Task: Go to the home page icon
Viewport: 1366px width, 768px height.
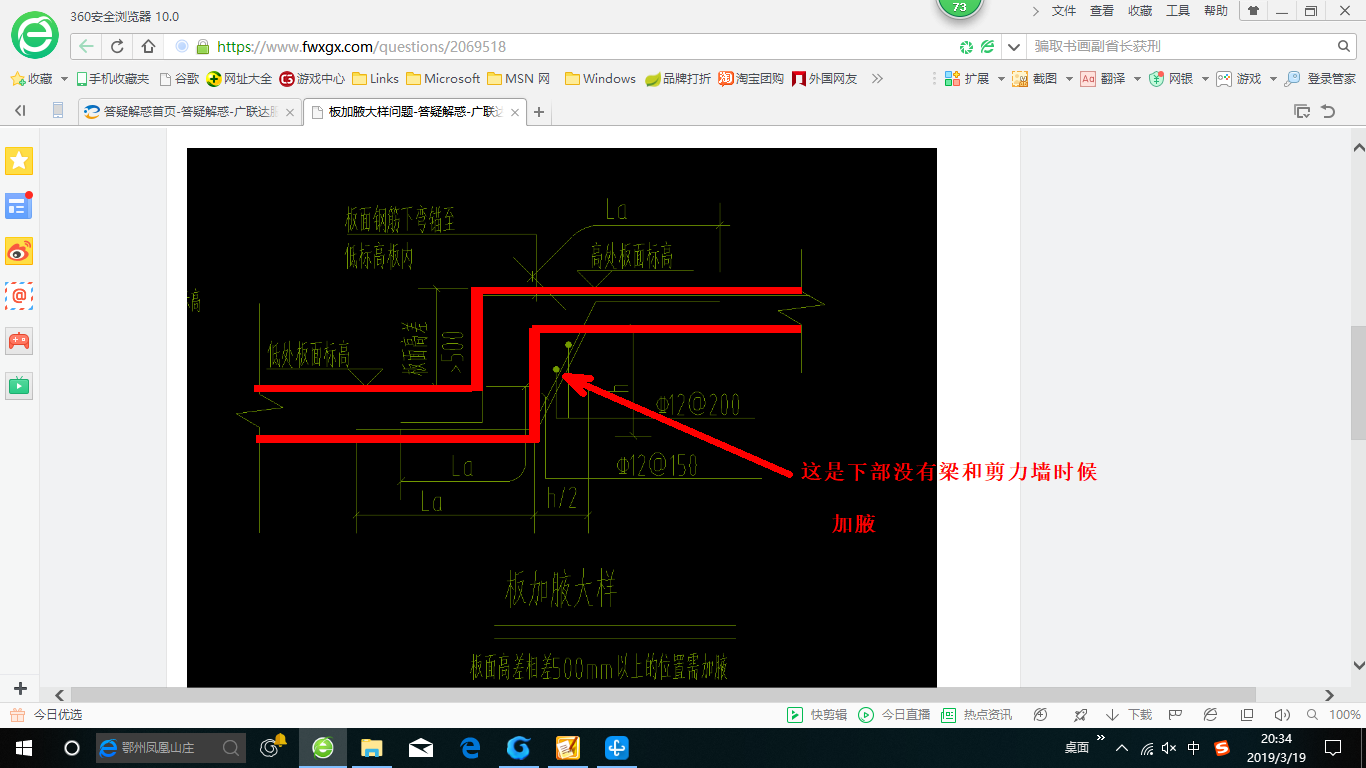Action: (148, 46)
